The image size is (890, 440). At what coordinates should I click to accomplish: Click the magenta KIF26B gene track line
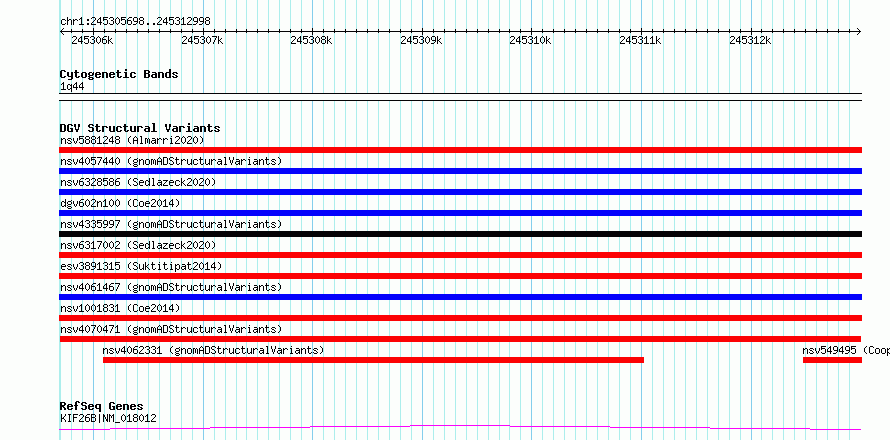point(461,427)
